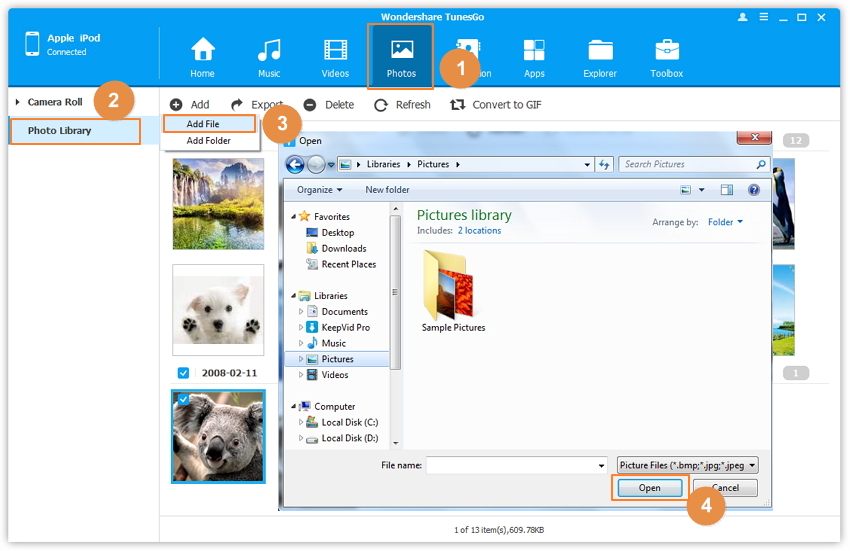Choose Add Folder from the menu
Viewport: 850px width, 551px height.
click(x=208, y=141)
